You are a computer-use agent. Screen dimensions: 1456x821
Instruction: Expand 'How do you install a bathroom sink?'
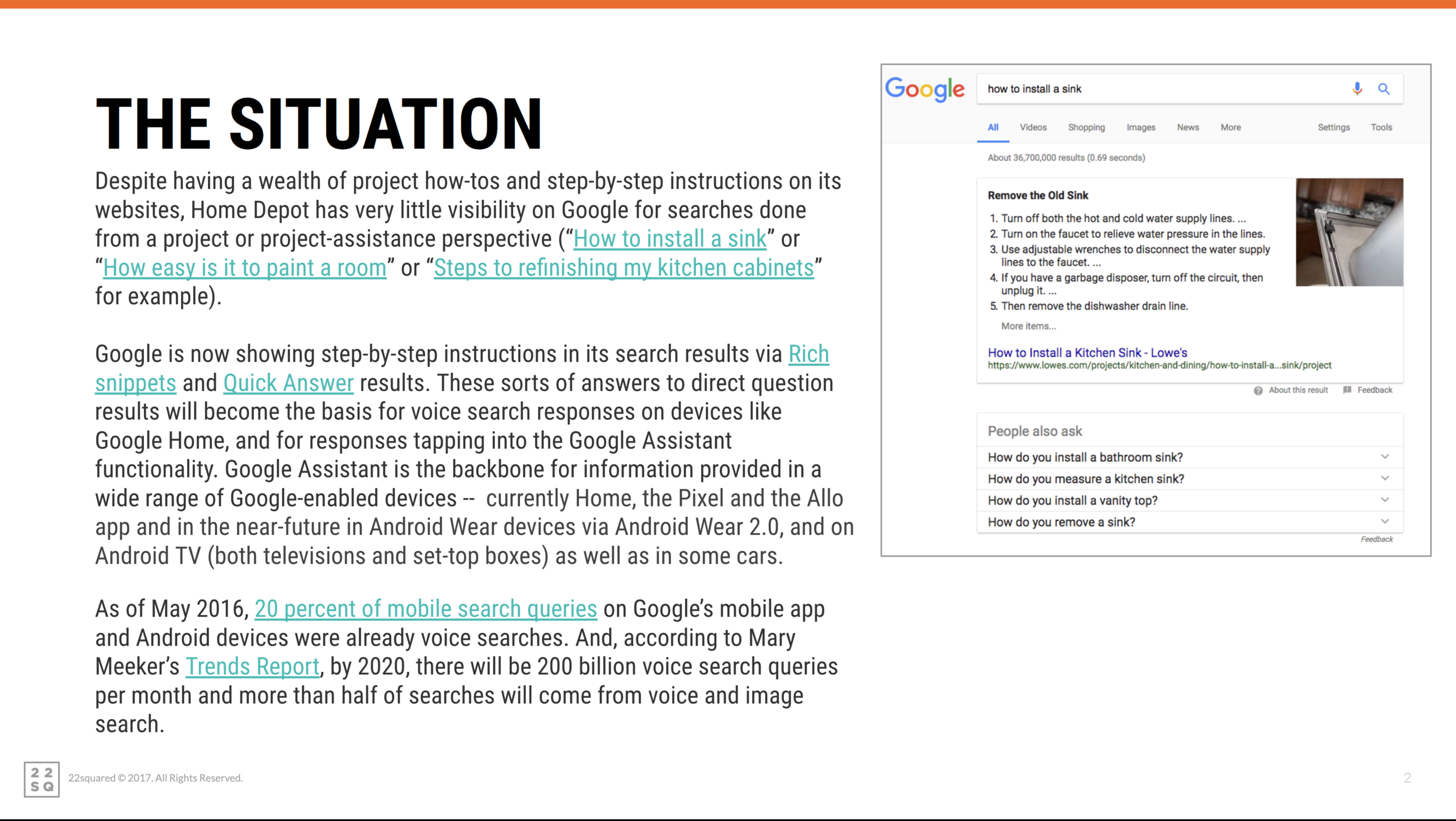click(x=1190, y=457)
